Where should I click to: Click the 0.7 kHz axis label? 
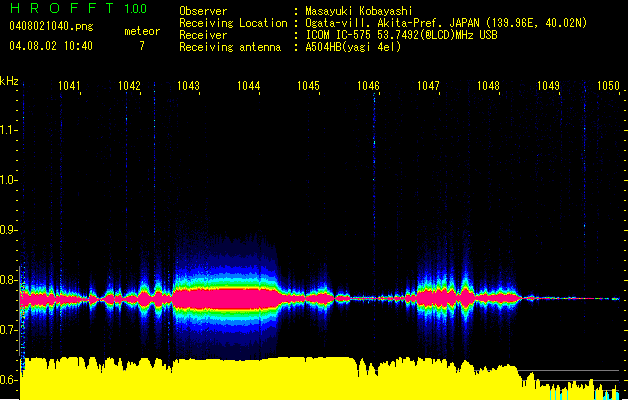pyautogui.click(x=8, y=330)
